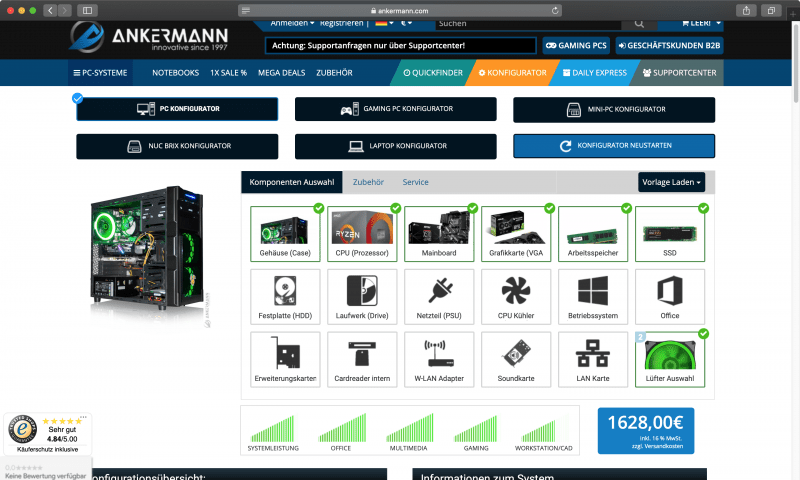Open the KONFIGURATOR navigation tab
This screenshot has width=800, height=480.
[x=512, y=73]
